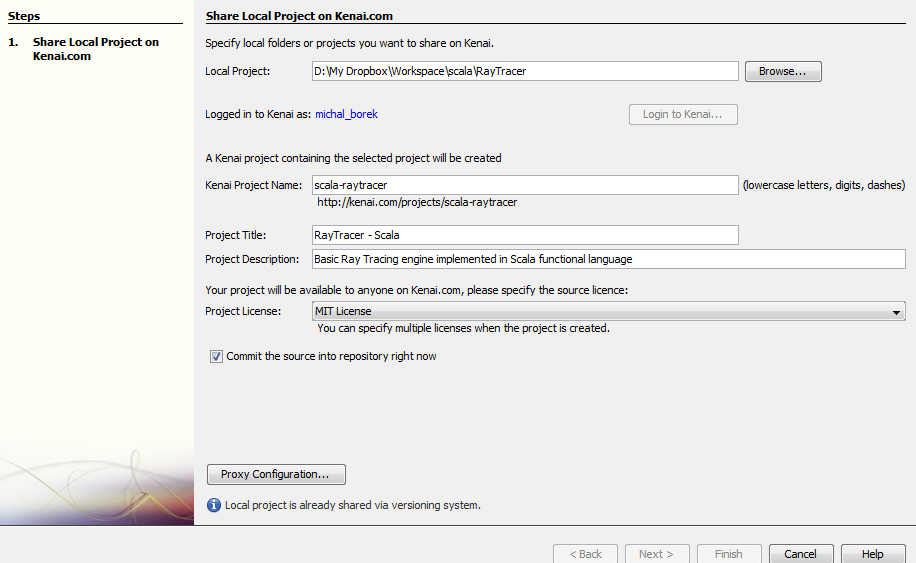The image size is (916, 563).
Task: Click the arrow on the MIT License dropdown
Action: [897, 312]
